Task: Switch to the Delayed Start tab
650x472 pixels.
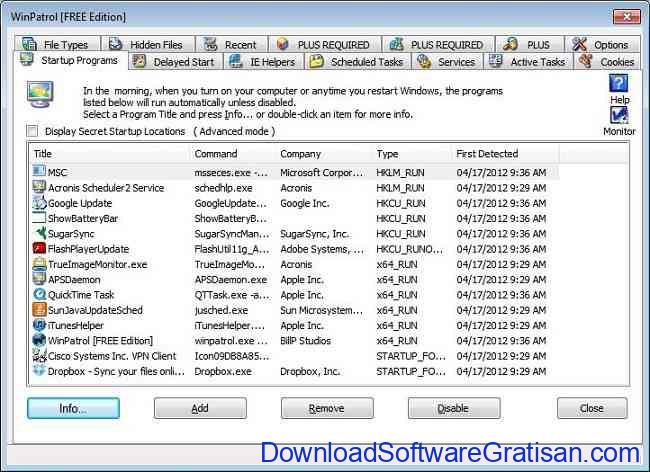Action: [x=176, y=62]
